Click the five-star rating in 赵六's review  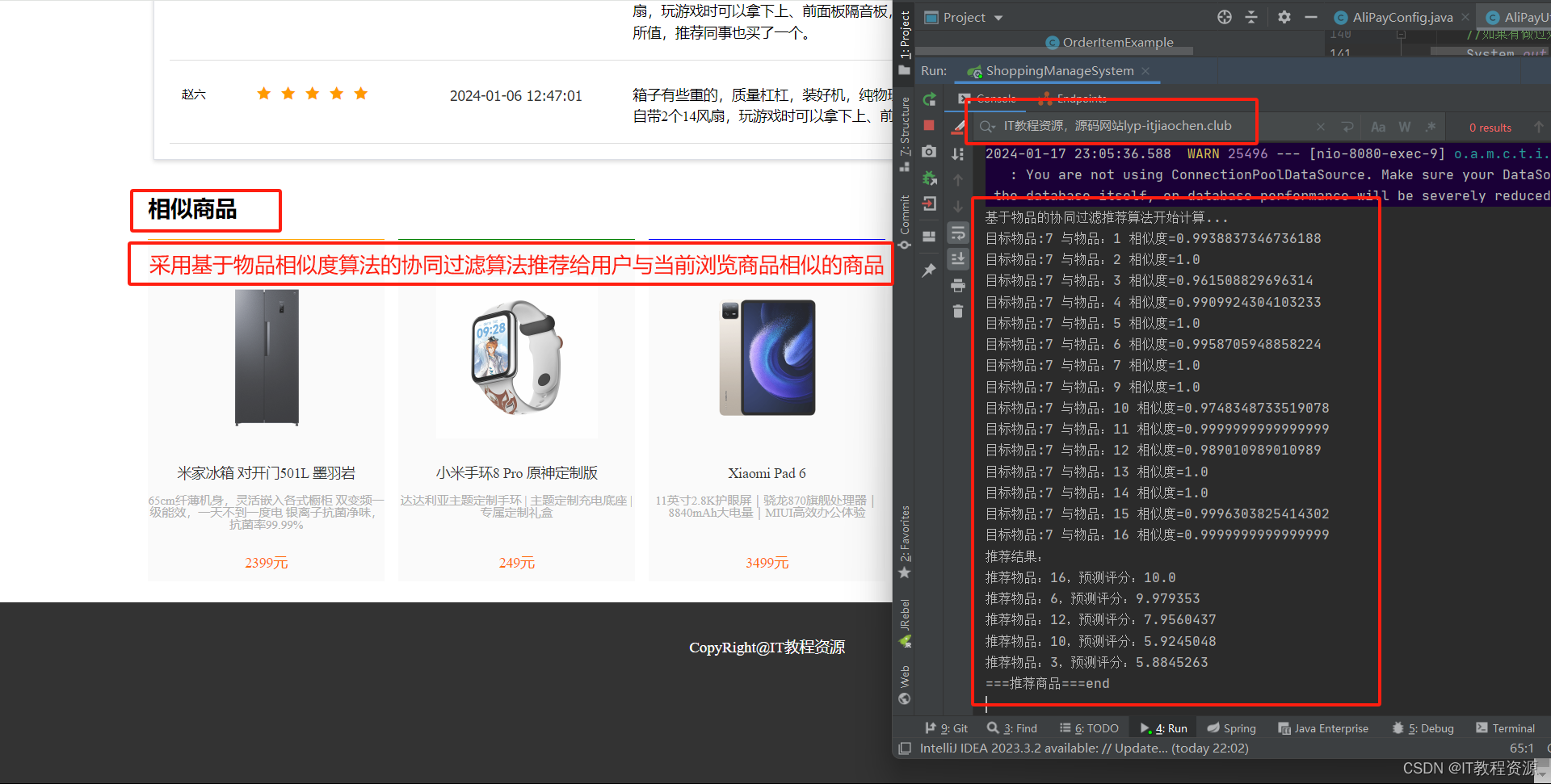[x=313, y=94]
